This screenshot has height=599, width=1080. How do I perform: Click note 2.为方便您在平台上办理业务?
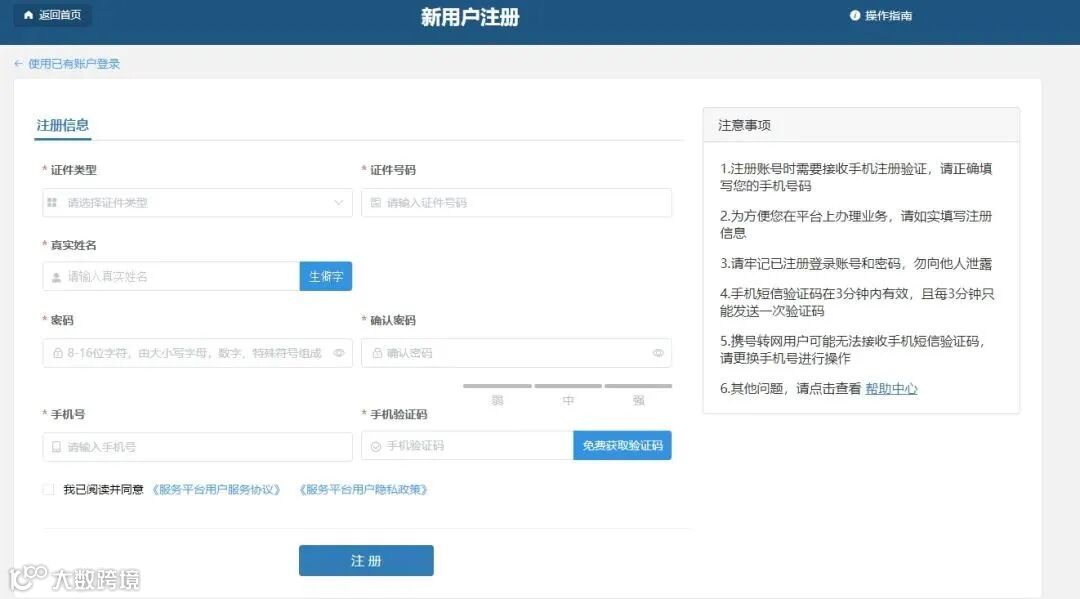tap(856, 224)
